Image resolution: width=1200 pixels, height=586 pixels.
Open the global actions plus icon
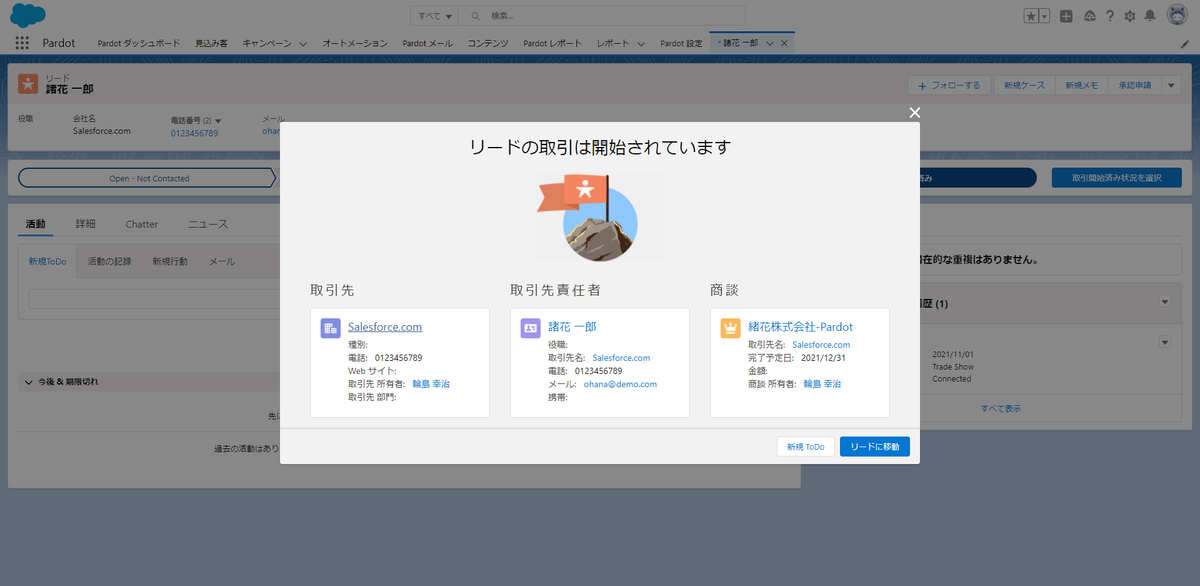pos(1067,16)
